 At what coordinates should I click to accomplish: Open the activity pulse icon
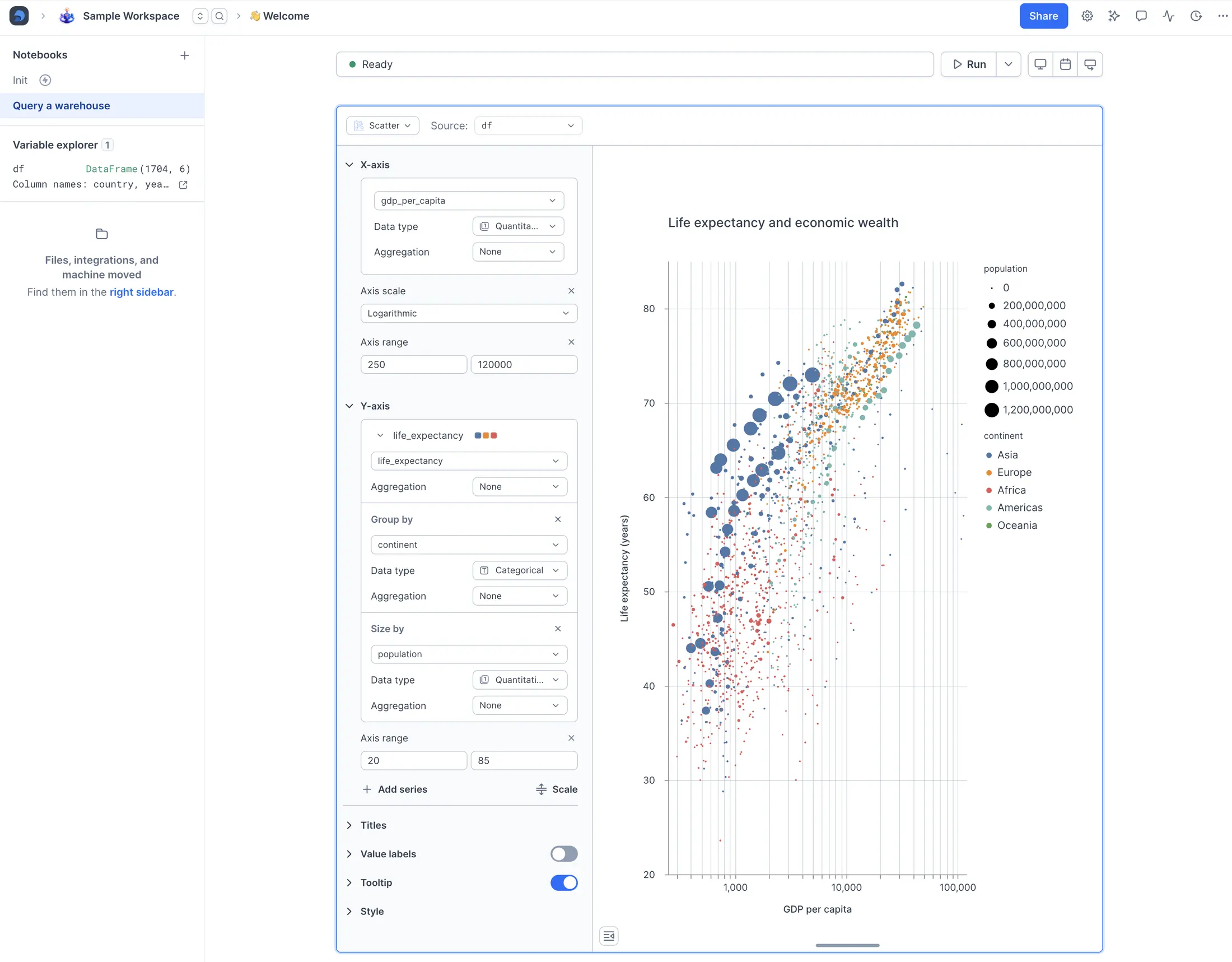1168,16
